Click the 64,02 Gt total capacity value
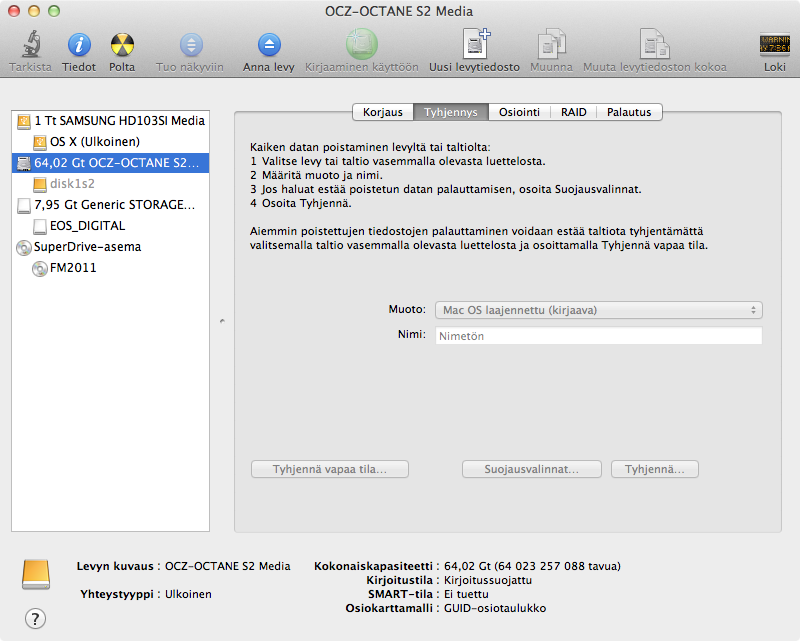800x641 pixels. pos(532,566)
